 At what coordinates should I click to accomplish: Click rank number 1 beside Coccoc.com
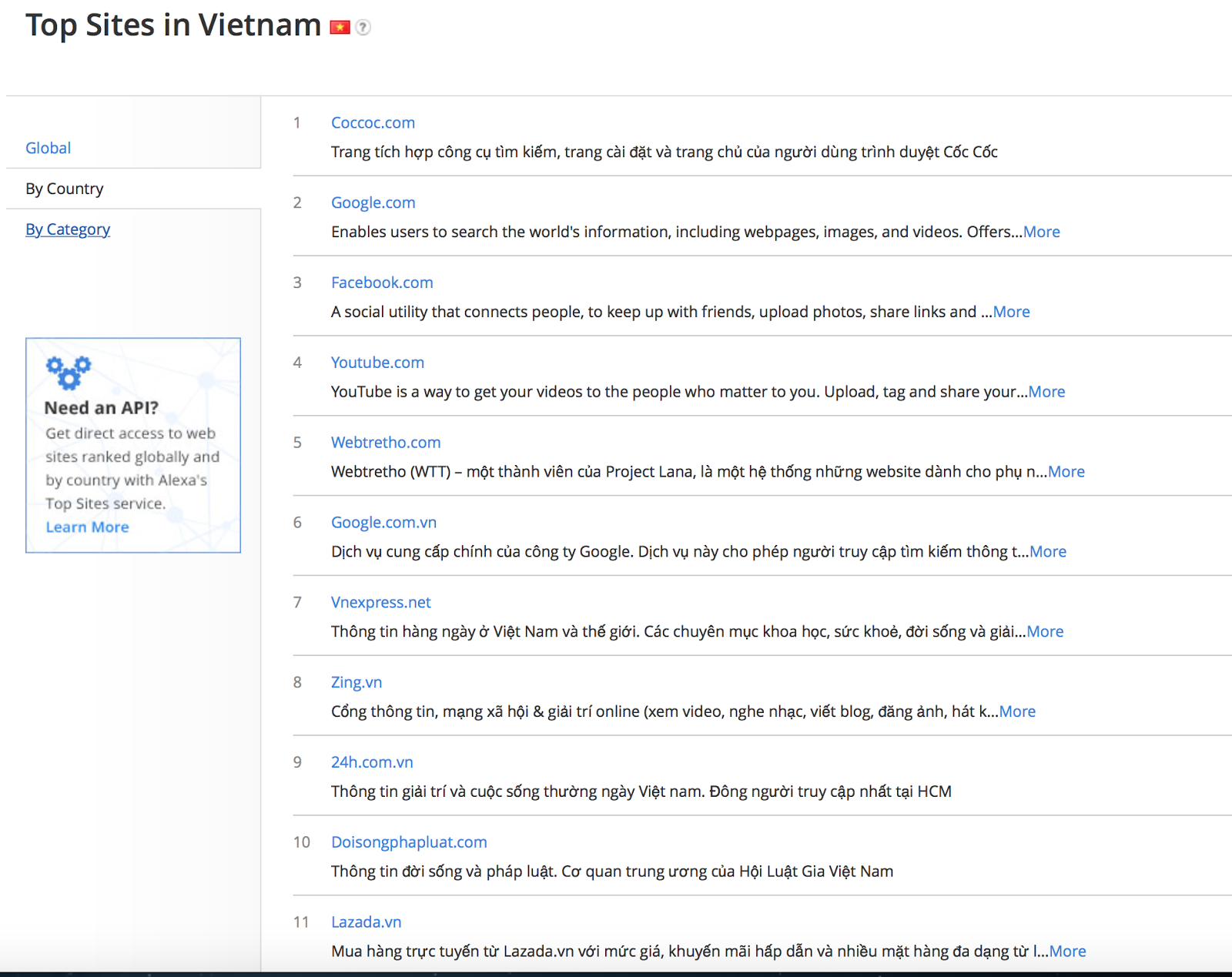coord(296,123)
